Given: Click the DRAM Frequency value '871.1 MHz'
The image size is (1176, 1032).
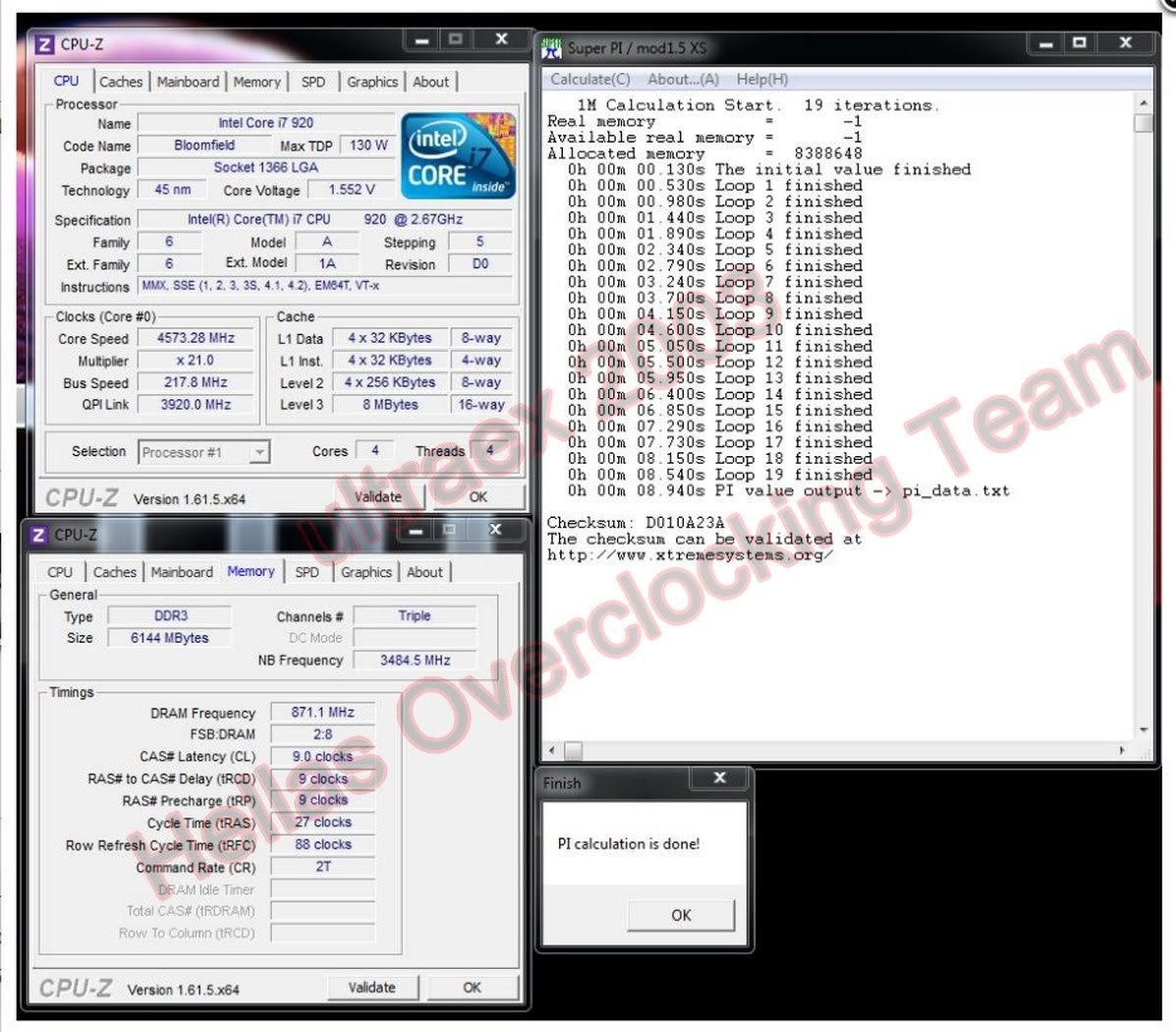Looking at the screenshot, I should coord(323,713).
